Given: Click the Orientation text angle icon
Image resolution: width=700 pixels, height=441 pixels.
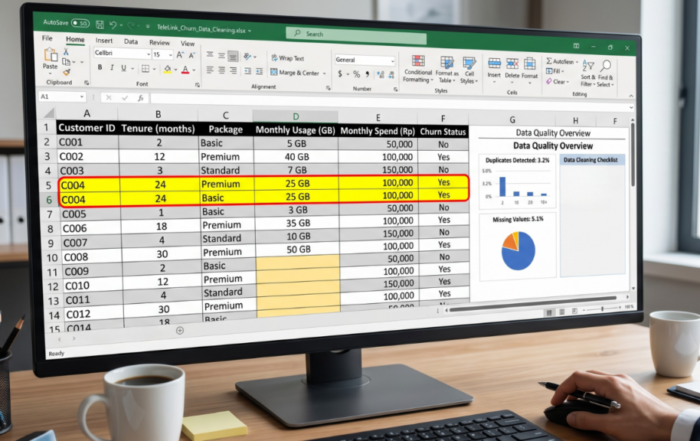Looking at the screenshot, I should point(247,57).
